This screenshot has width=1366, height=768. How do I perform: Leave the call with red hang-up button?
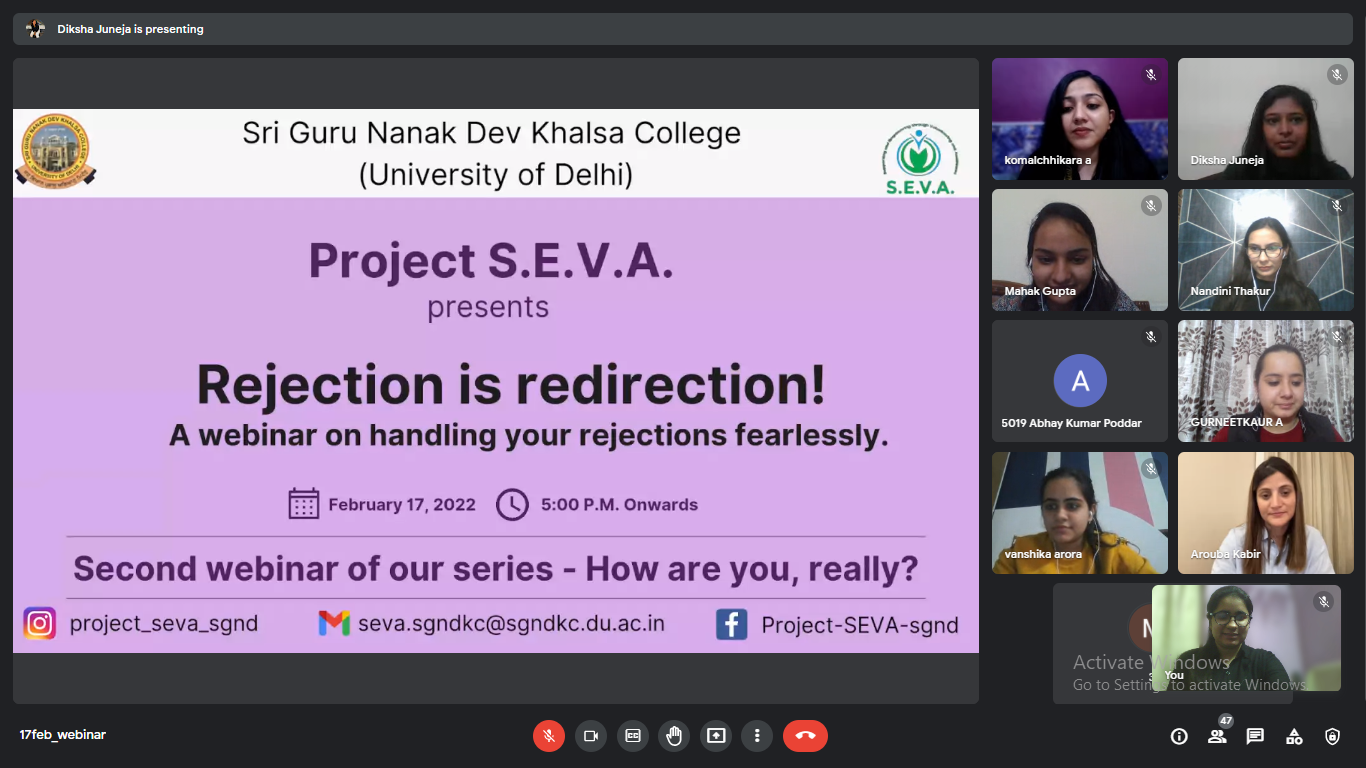click(x=805, y=736)
